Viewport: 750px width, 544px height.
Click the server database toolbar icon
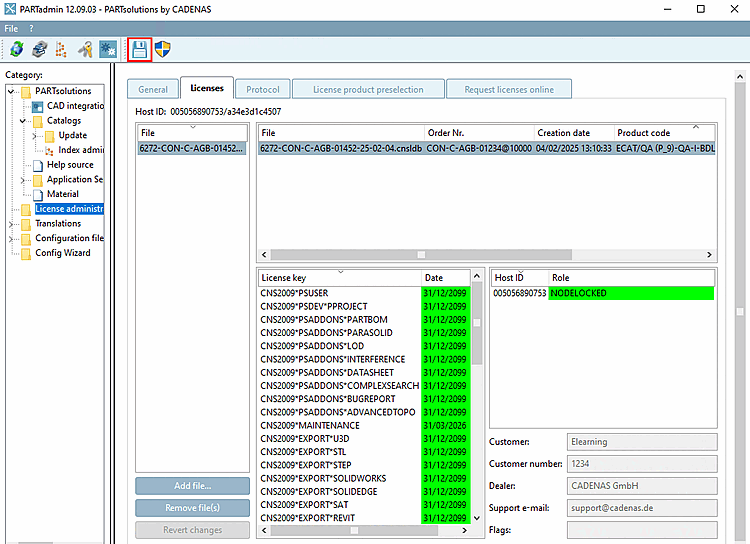click(x=39, y=48)
